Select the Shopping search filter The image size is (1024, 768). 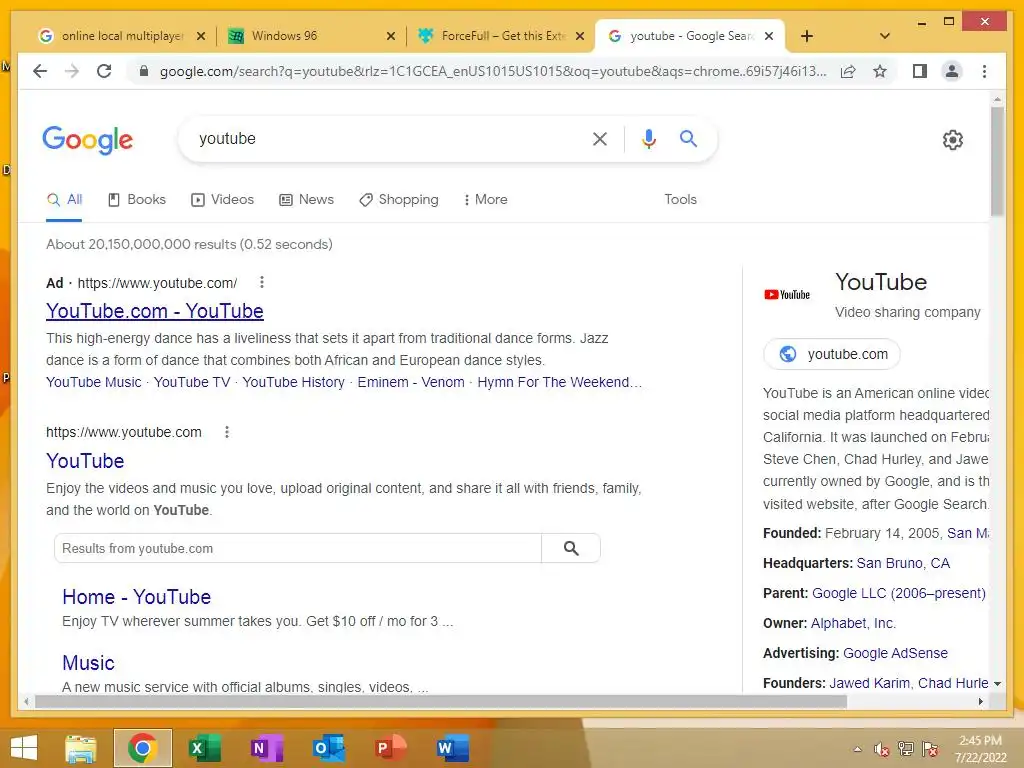[x=399, y=199]
